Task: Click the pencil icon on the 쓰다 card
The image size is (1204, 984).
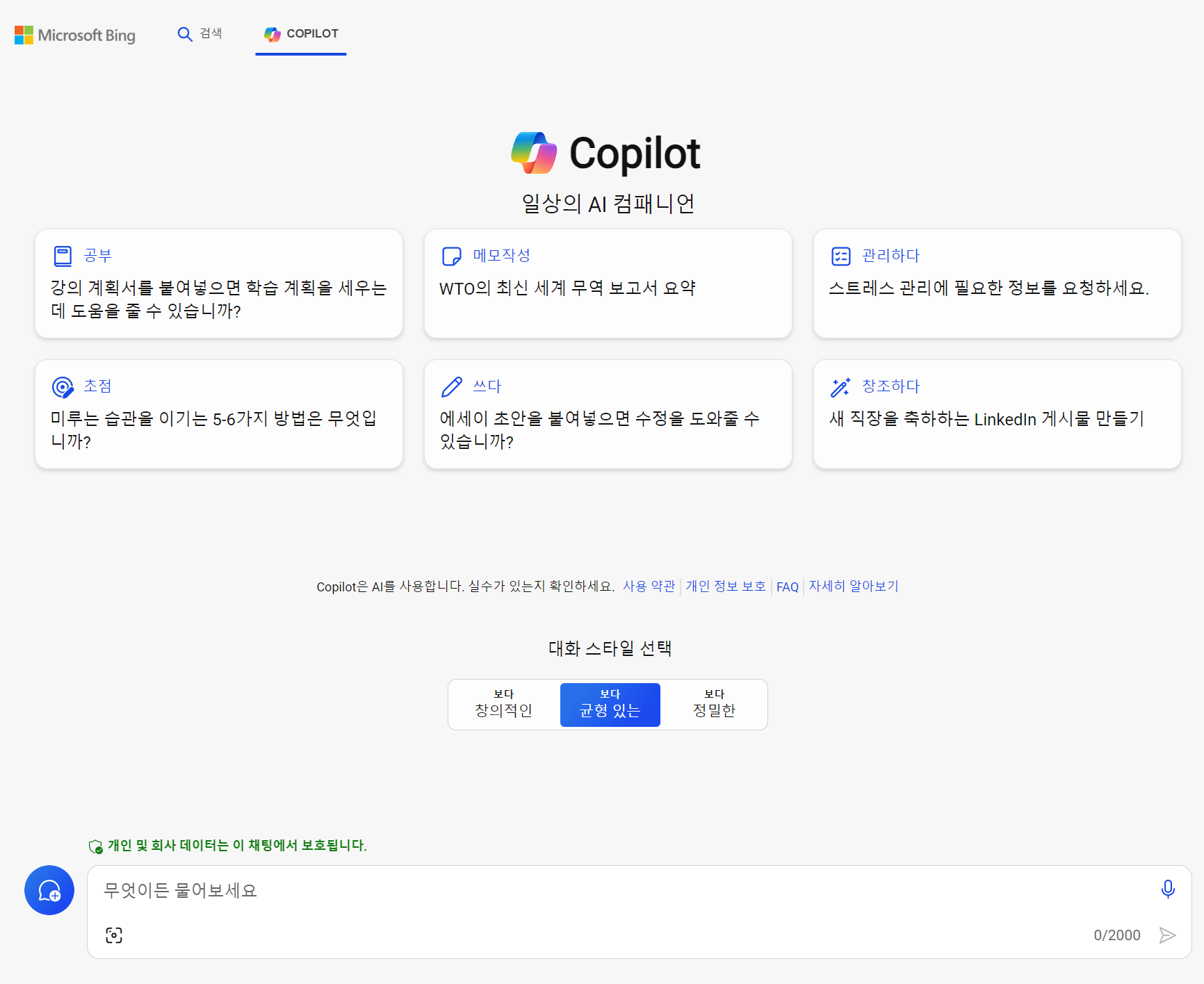Action: [x=452, y=386]
